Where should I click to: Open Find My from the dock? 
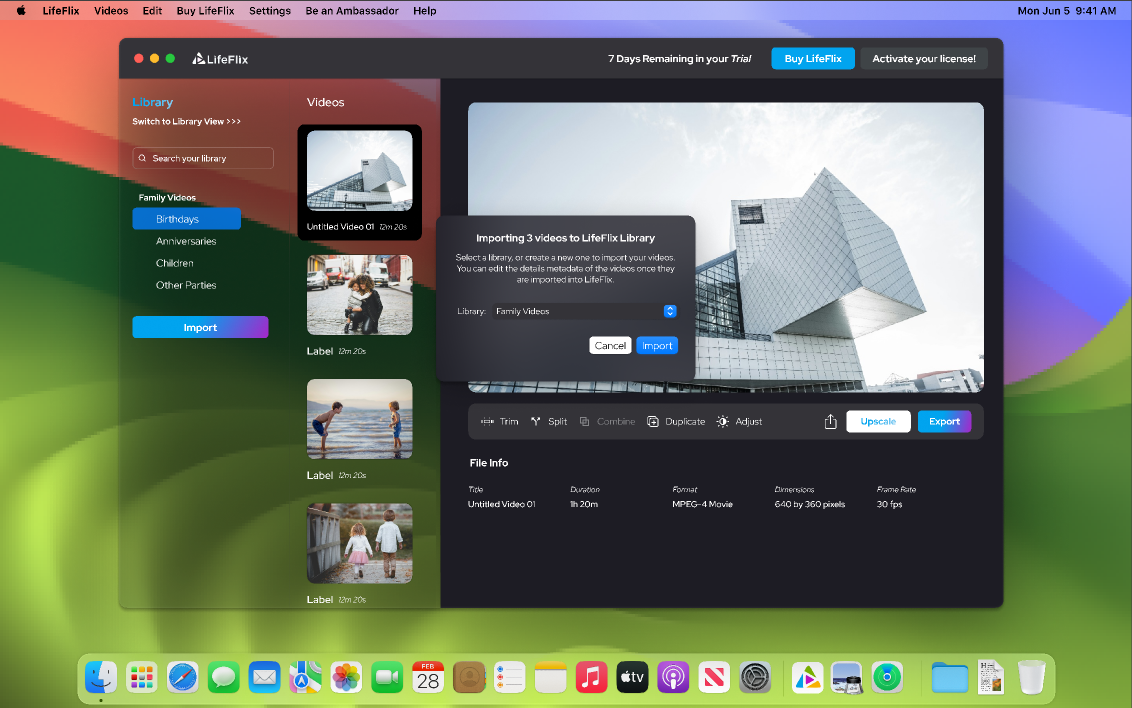click(x=887, y=678)
